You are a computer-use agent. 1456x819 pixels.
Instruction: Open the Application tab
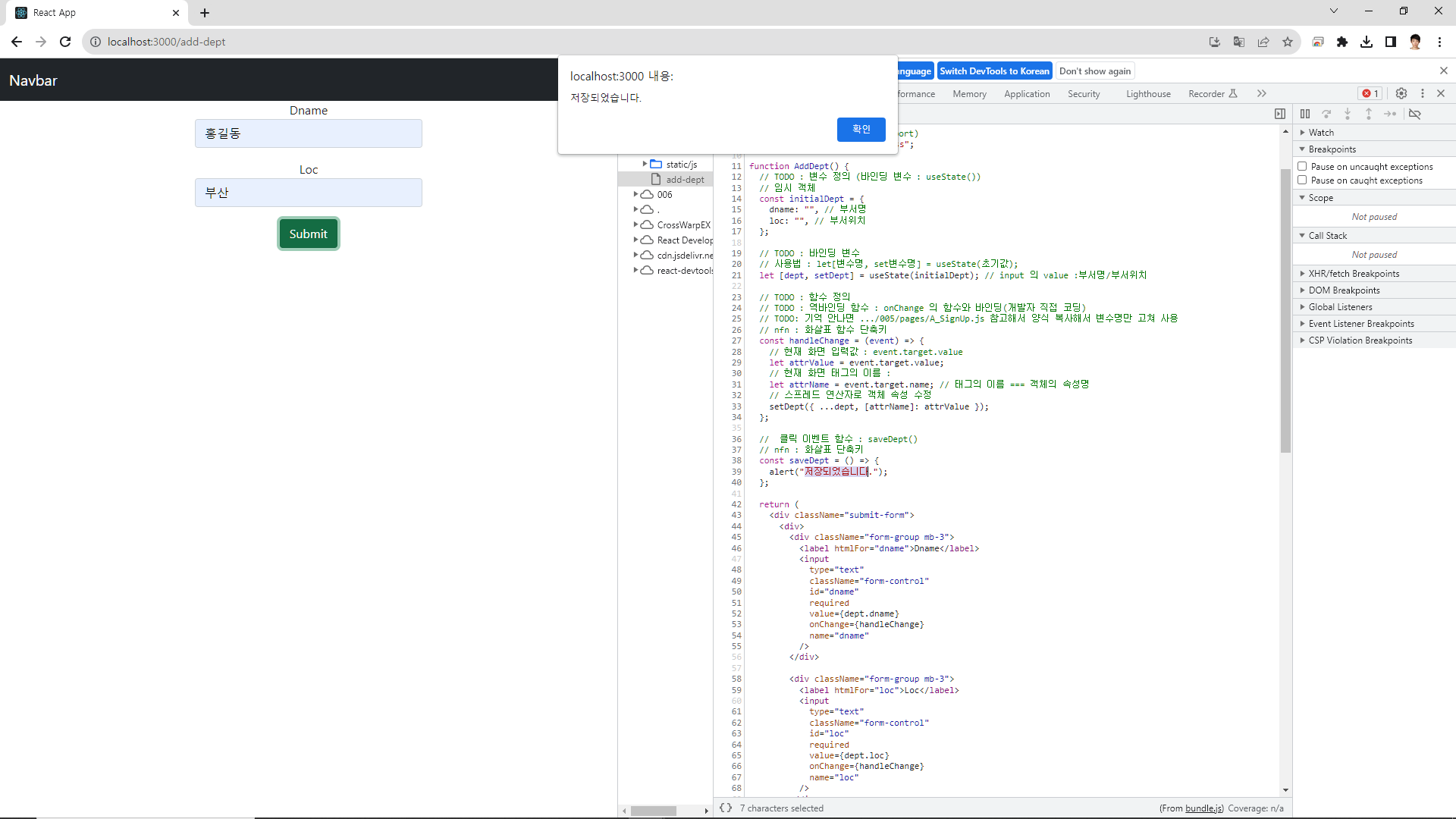pos(1026,94)
